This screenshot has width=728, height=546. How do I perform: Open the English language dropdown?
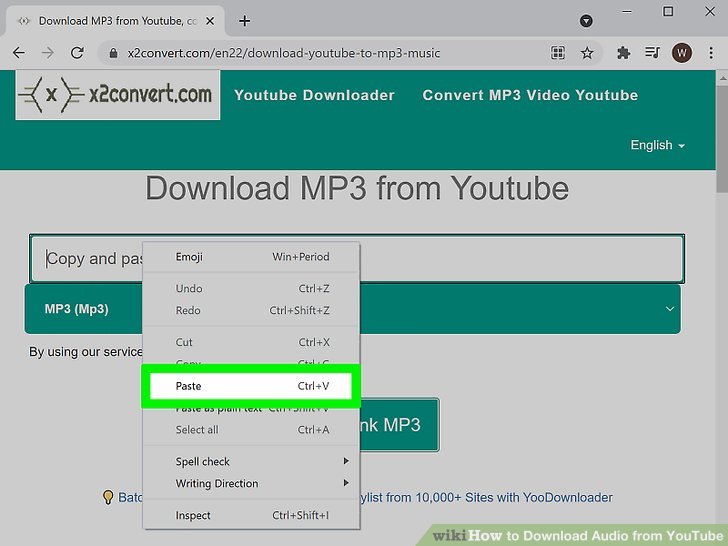(x=657, y=145)
